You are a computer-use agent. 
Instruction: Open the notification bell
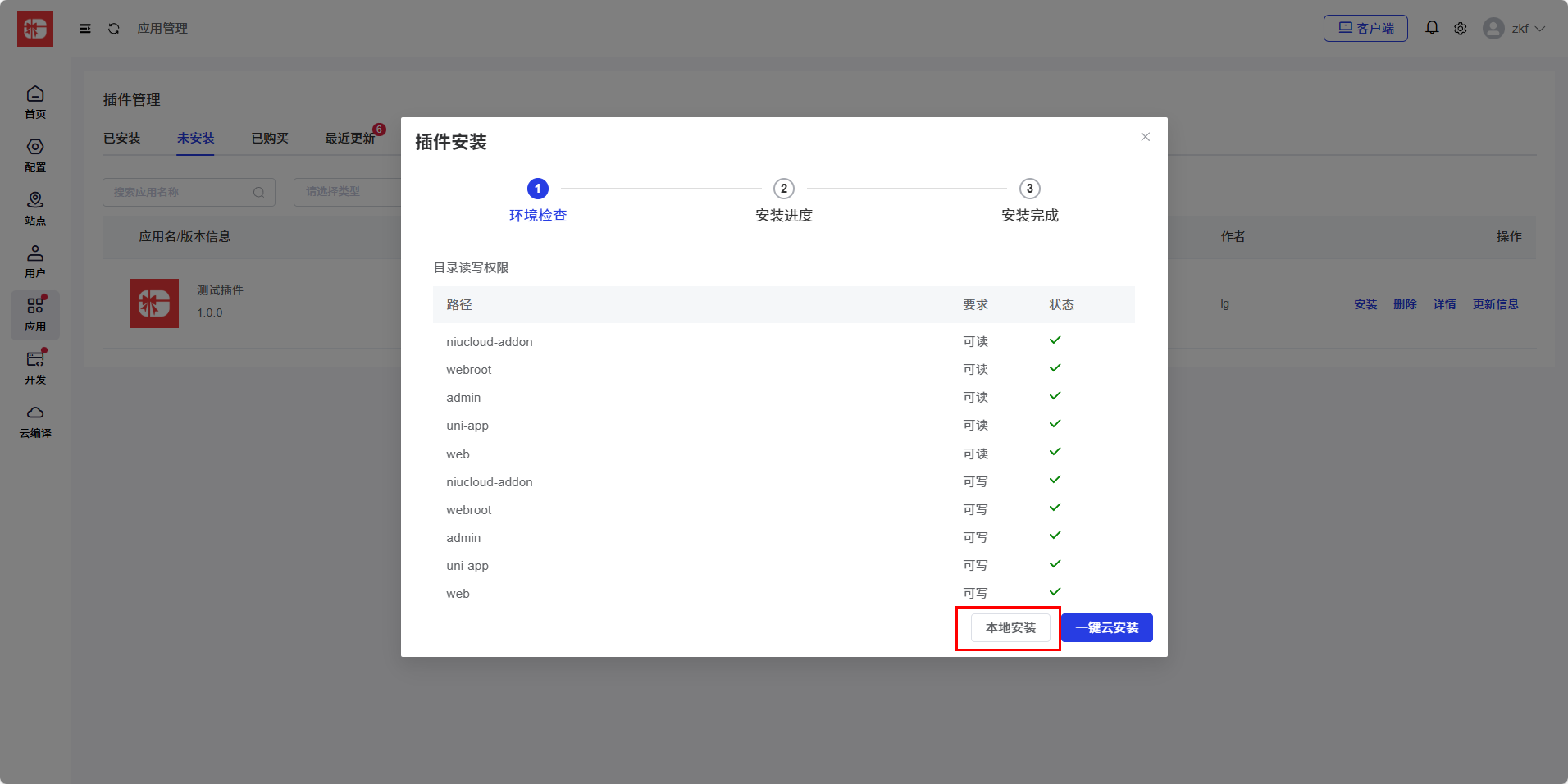coord(1432,28)
